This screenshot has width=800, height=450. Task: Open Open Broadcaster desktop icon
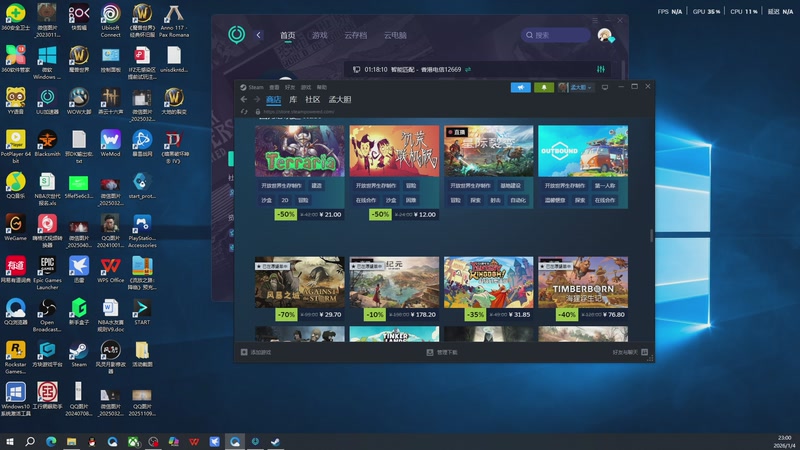pyautogui.click(x=47, y=315)
